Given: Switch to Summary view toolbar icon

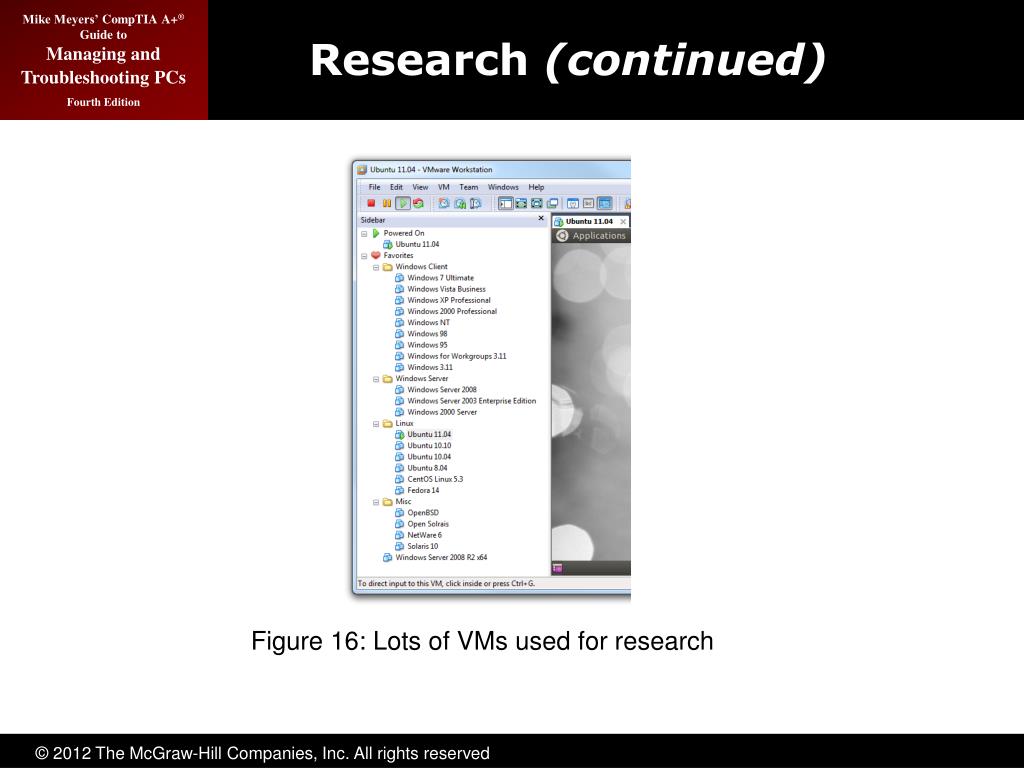Looking at the screenshot, I should coord(573,204).
